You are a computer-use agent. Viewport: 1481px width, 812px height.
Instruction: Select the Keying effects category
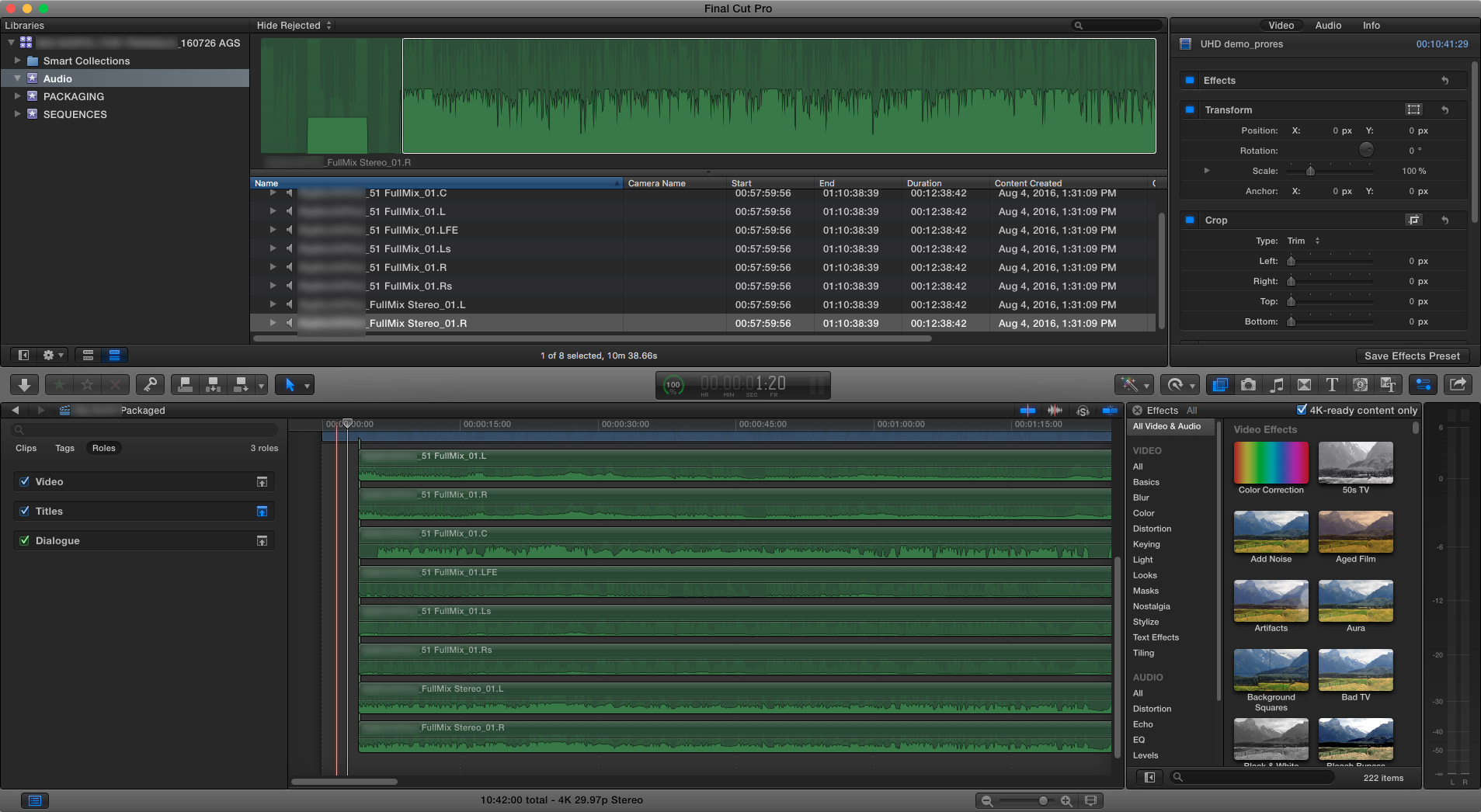point(1146,544)
